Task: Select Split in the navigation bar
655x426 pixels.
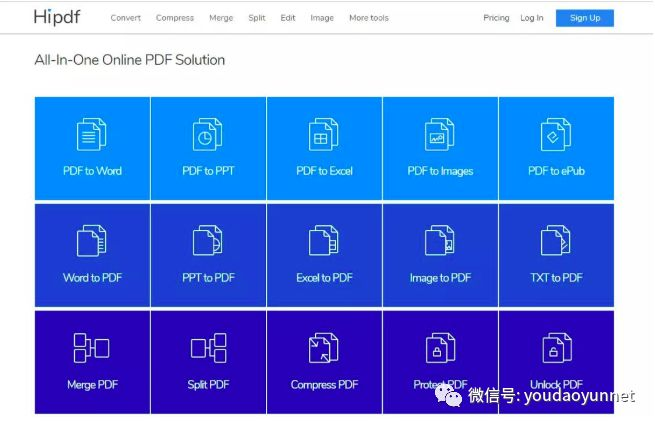Action: point(256,18)
